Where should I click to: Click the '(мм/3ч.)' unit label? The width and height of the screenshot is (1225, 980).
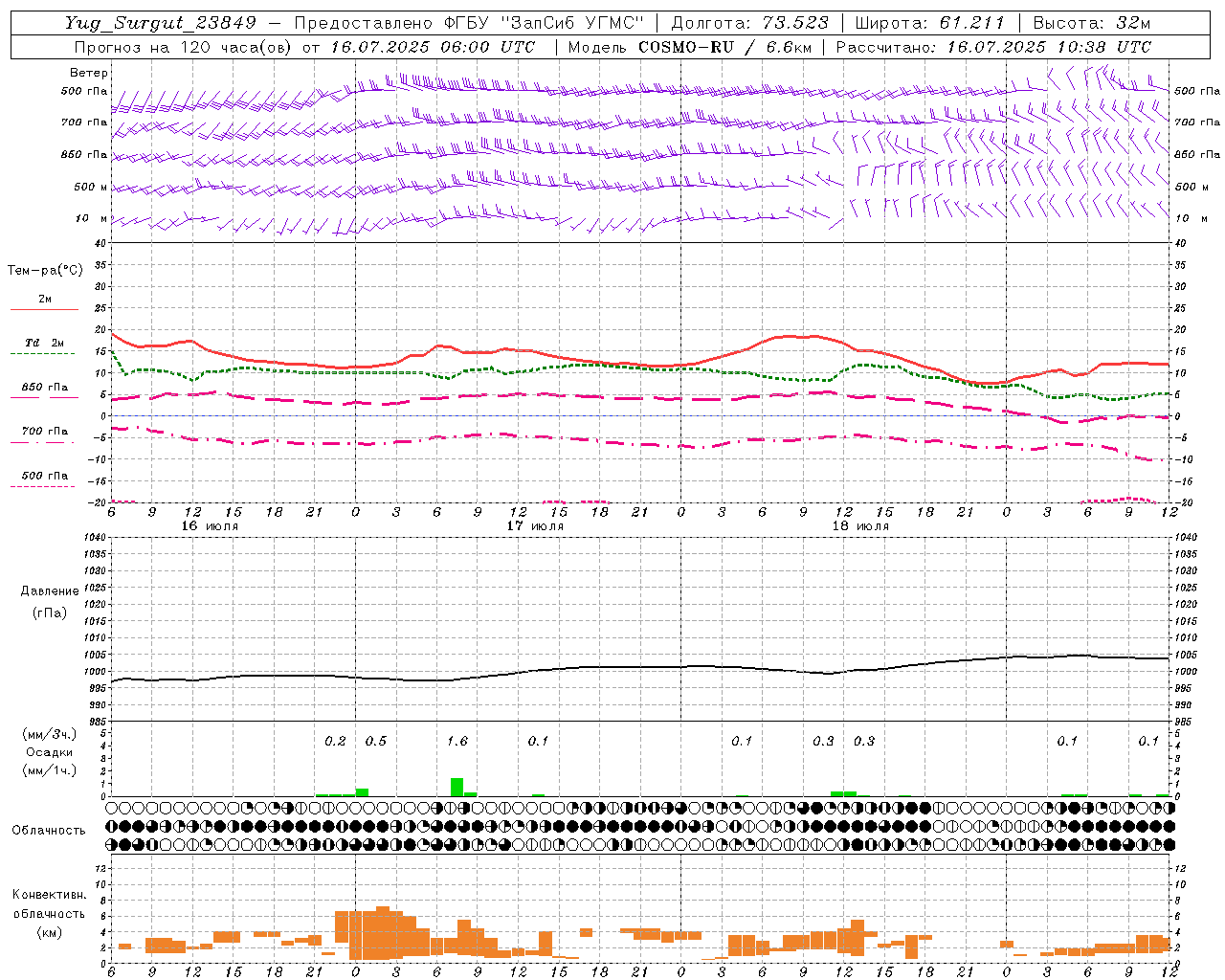point(49,735)
